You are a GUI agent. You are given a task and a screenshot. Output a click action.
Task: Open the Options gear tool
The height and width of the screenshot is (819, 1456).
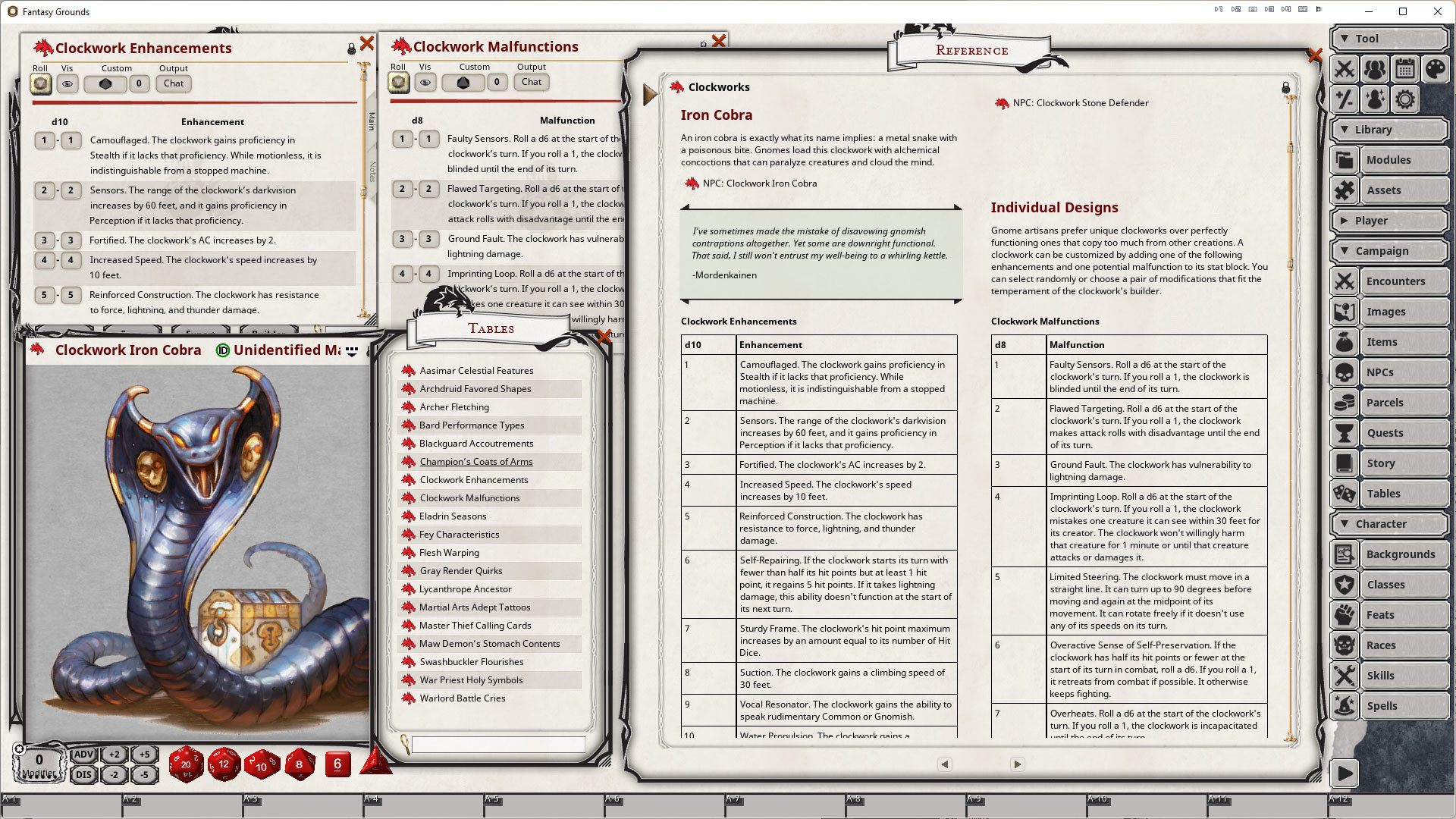click(1404, 99)
